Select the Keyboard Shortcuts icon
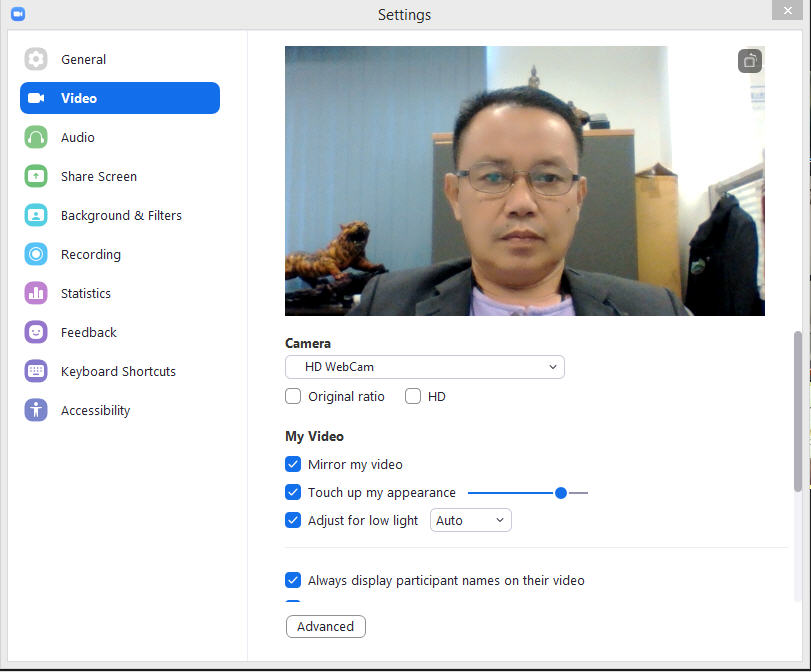 point(36,371)
